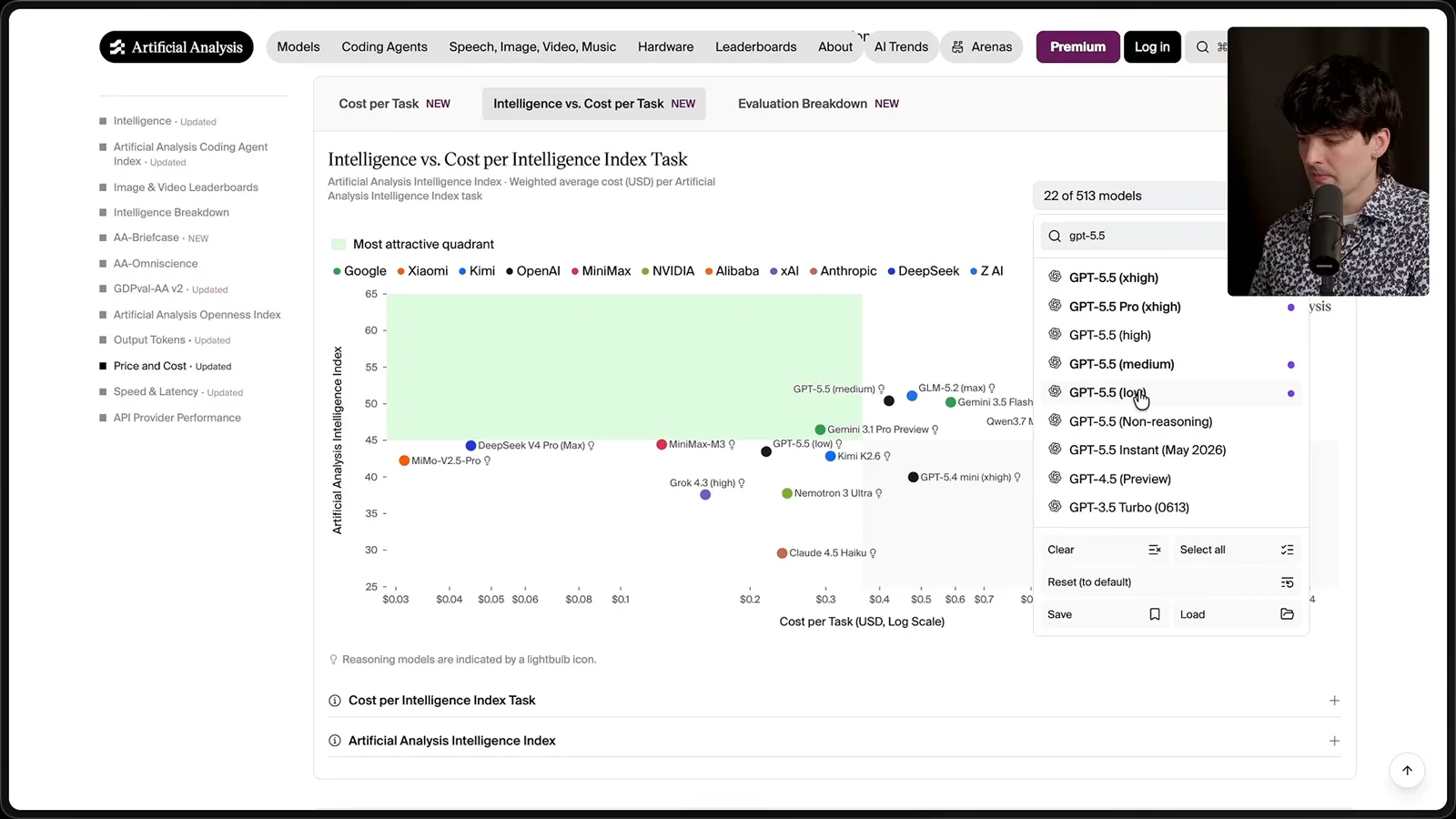Open the Leaderboards navigation menu
This screenshot has height=819, width=1456.
[756, 47]
